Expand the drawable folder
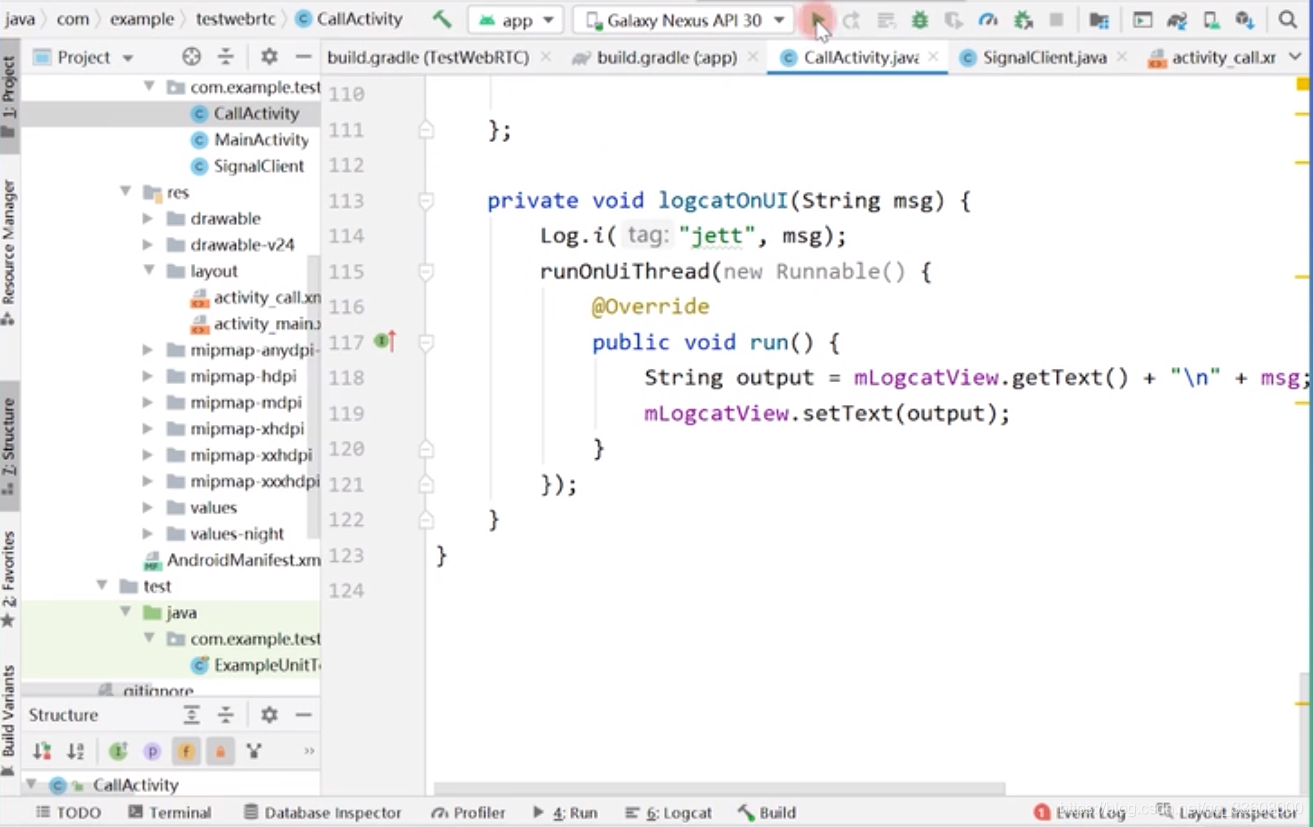 point(148,218)
